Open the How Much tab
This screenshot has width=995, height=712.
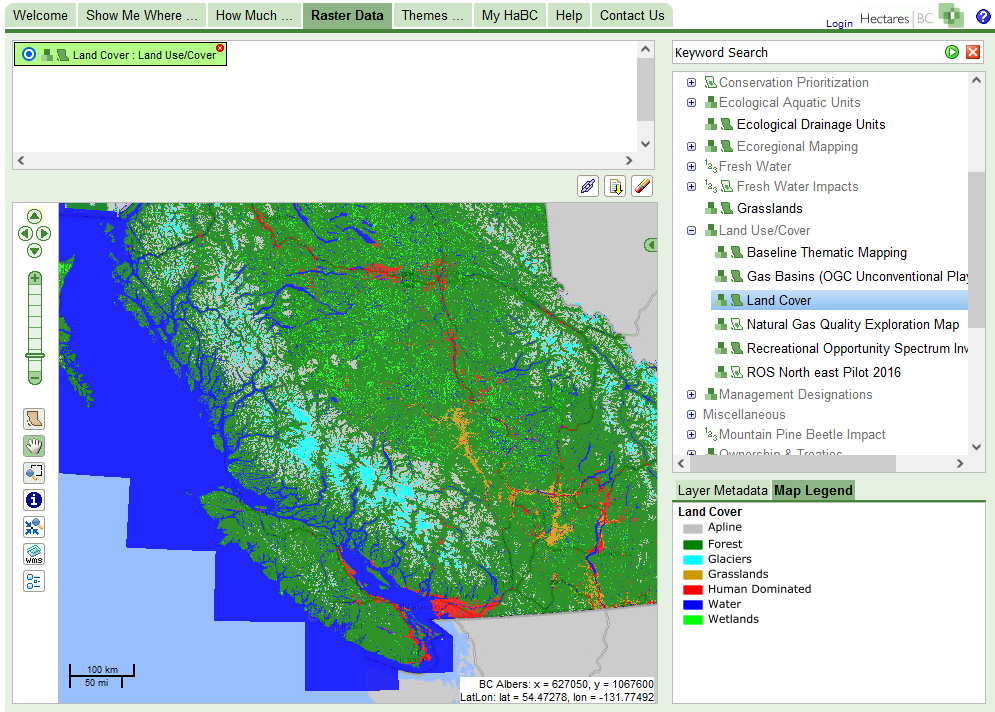(254, 15)
